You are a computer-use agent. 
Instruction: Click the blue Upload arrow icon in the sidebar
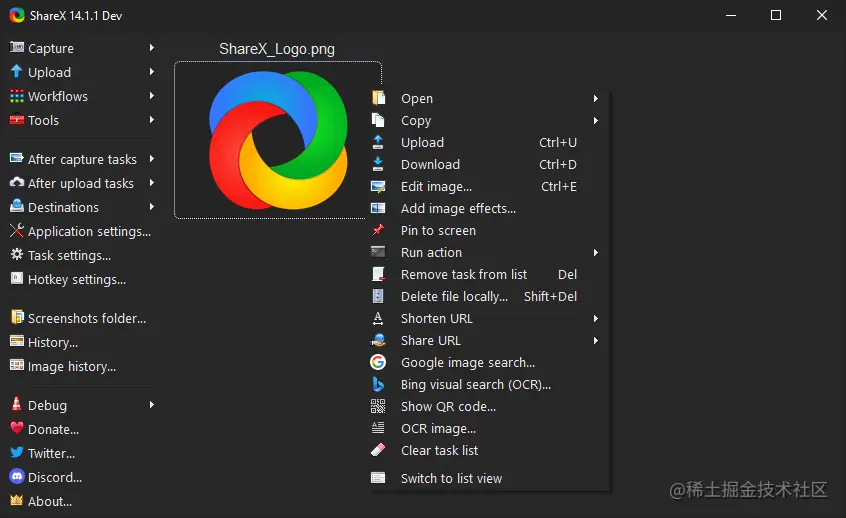tap(17, 71)
